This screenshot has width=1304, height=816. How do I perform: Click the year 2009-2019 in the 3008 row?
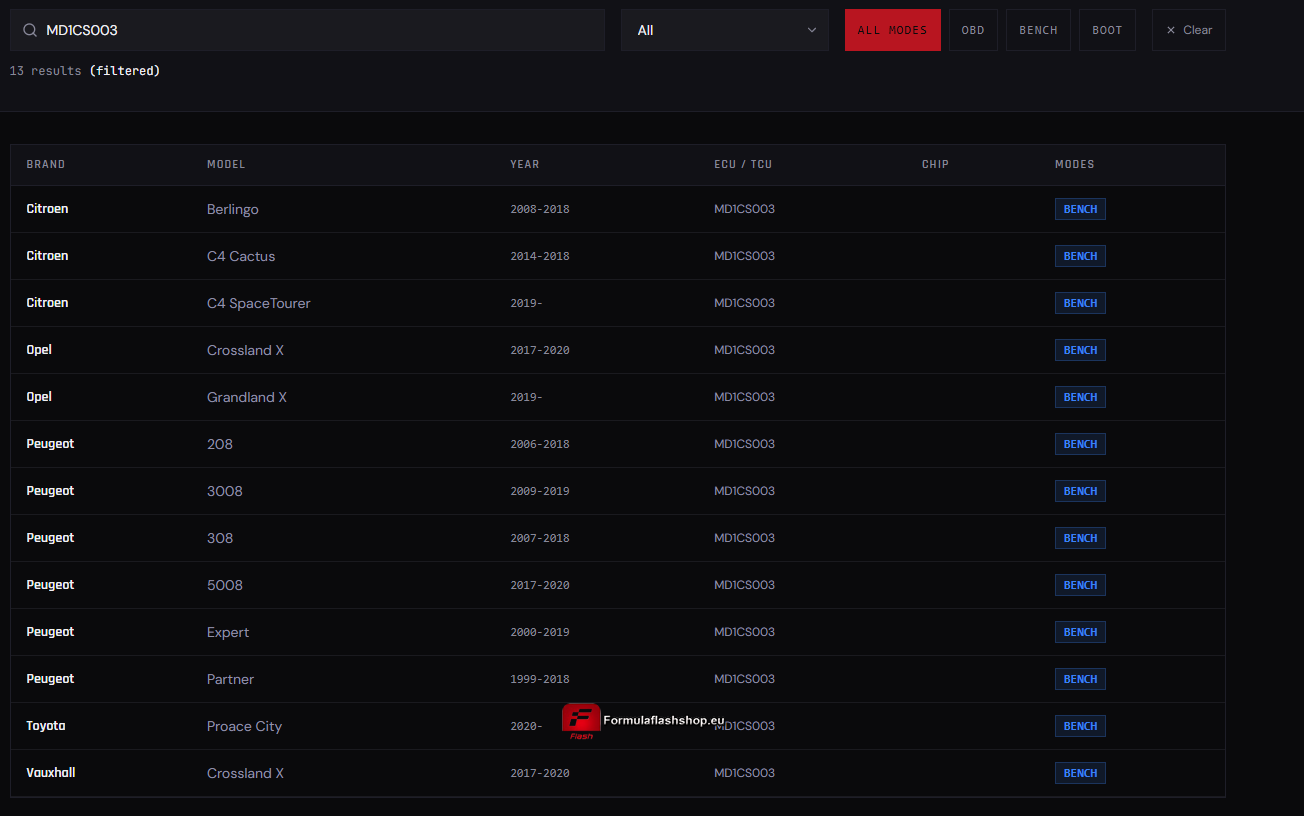coord(540,491)
